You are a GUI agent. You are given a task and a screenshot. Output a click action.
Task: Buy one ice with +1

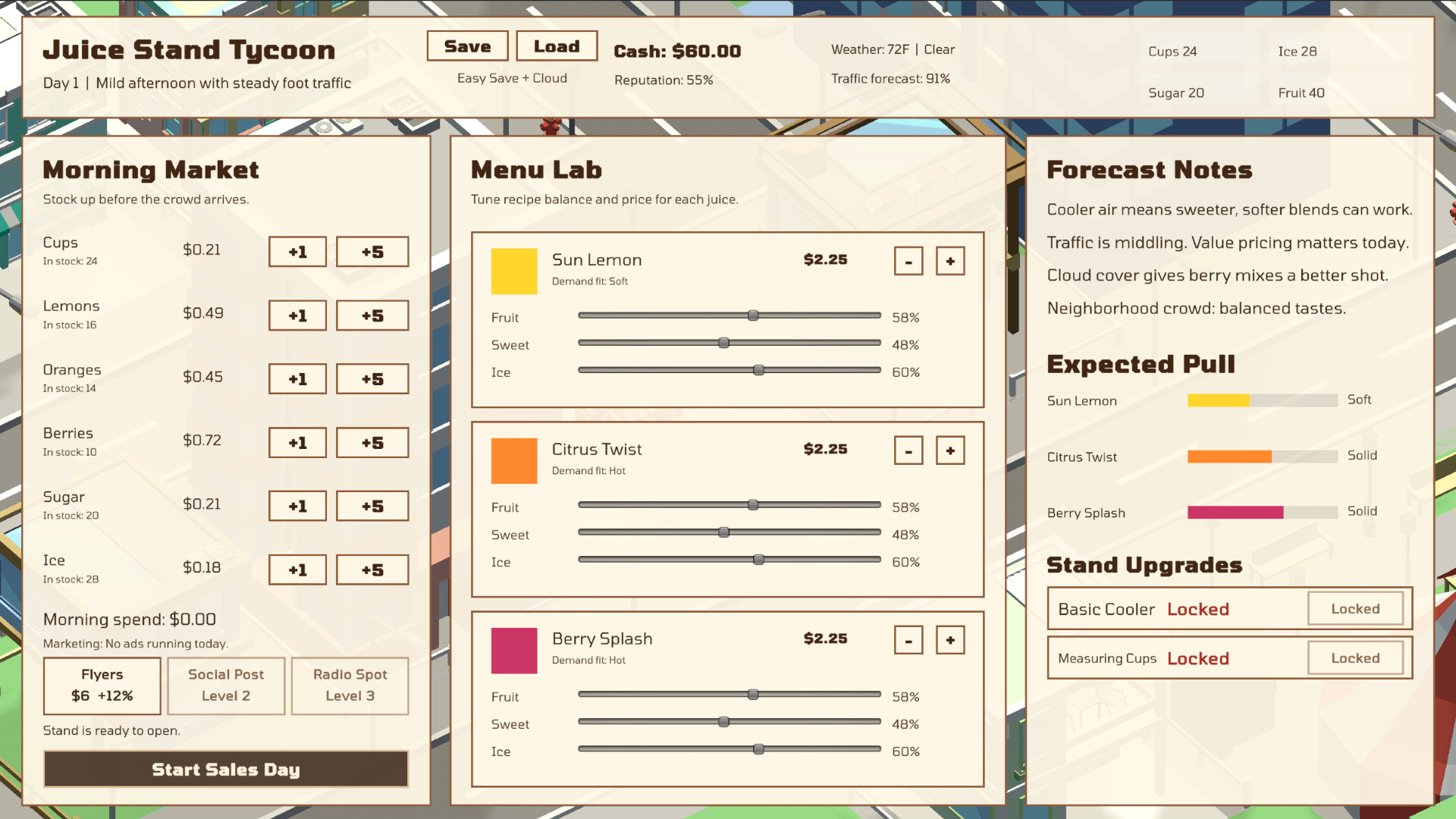coord(297,570)
